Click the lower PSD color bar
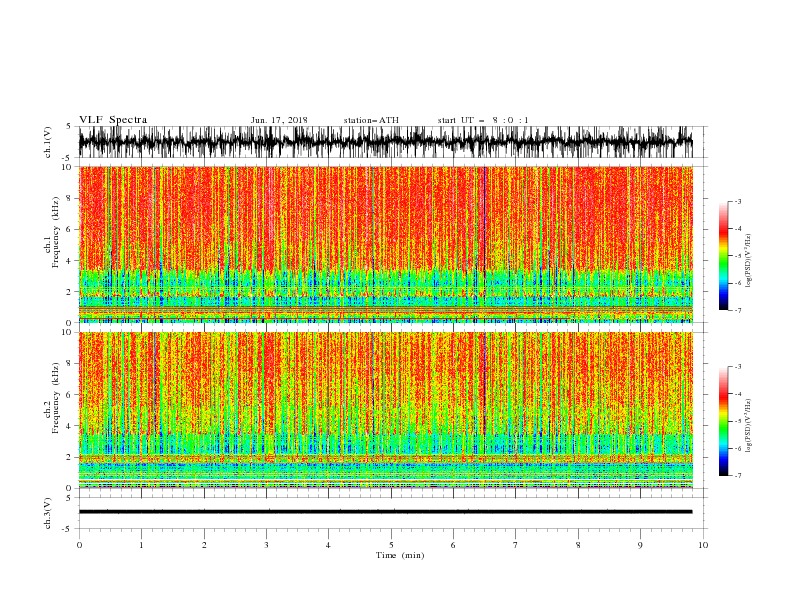The width and height of the screenshot is (792, 612). [723, 421]
